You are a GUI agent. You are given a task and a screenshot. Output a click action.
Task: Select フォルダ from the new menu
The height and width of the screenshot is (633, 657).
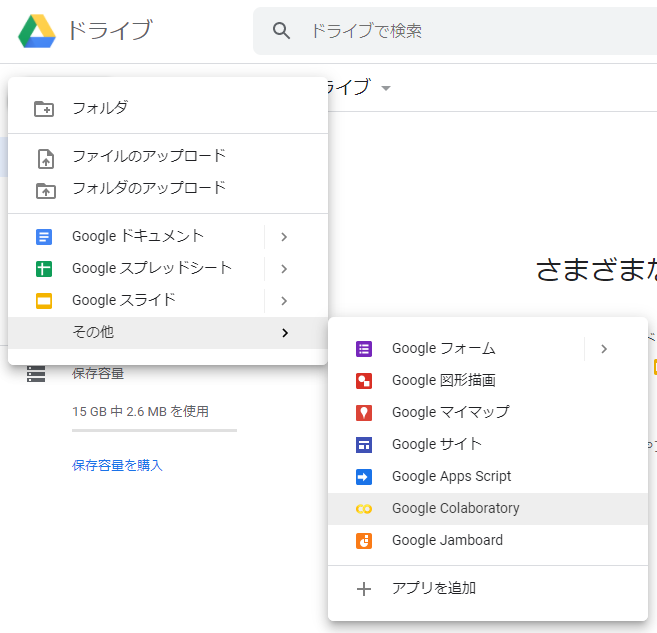(x=168, y=109)
